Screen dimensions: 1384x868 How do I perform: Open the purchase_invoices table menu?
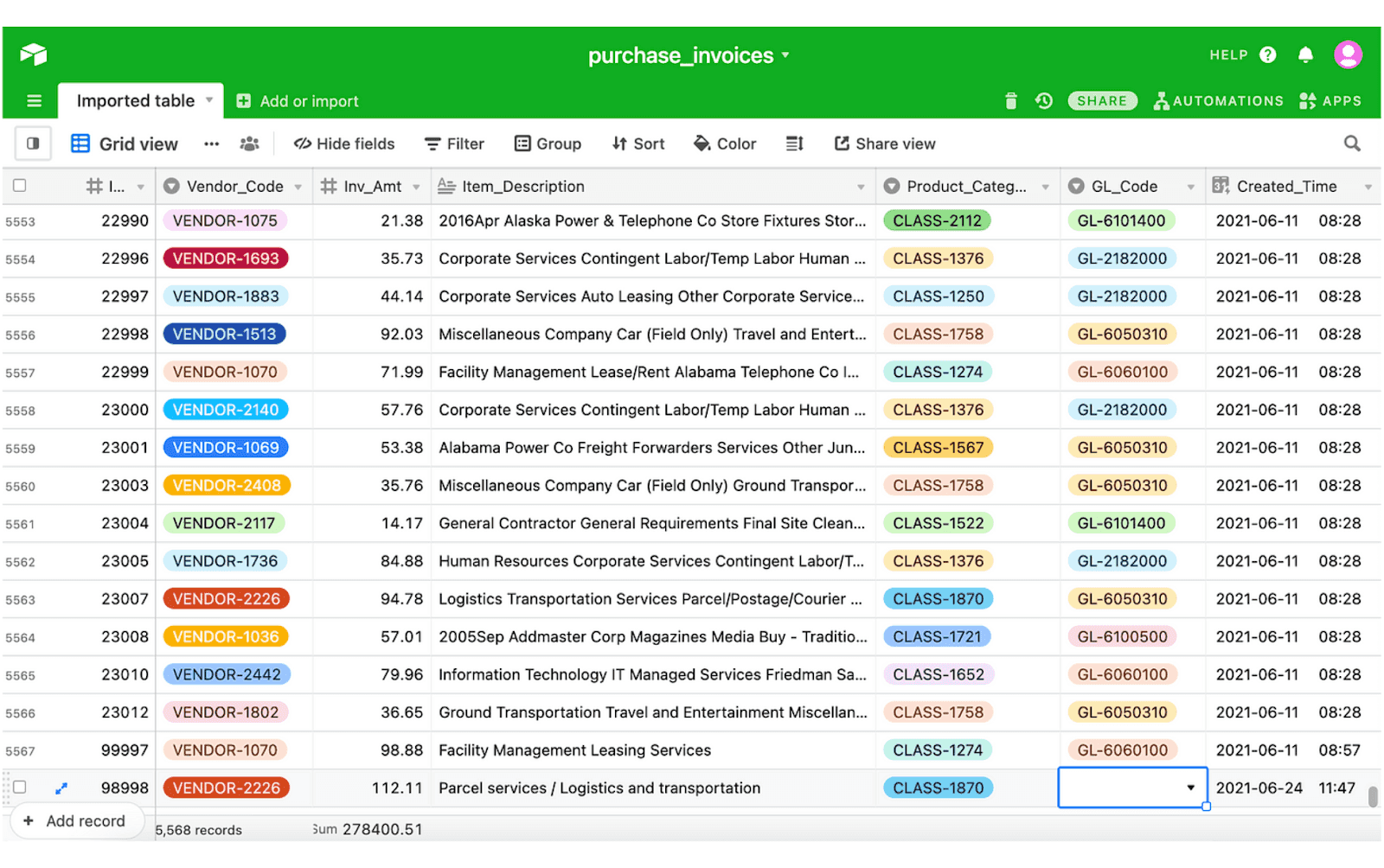click(x=785, y=54)
